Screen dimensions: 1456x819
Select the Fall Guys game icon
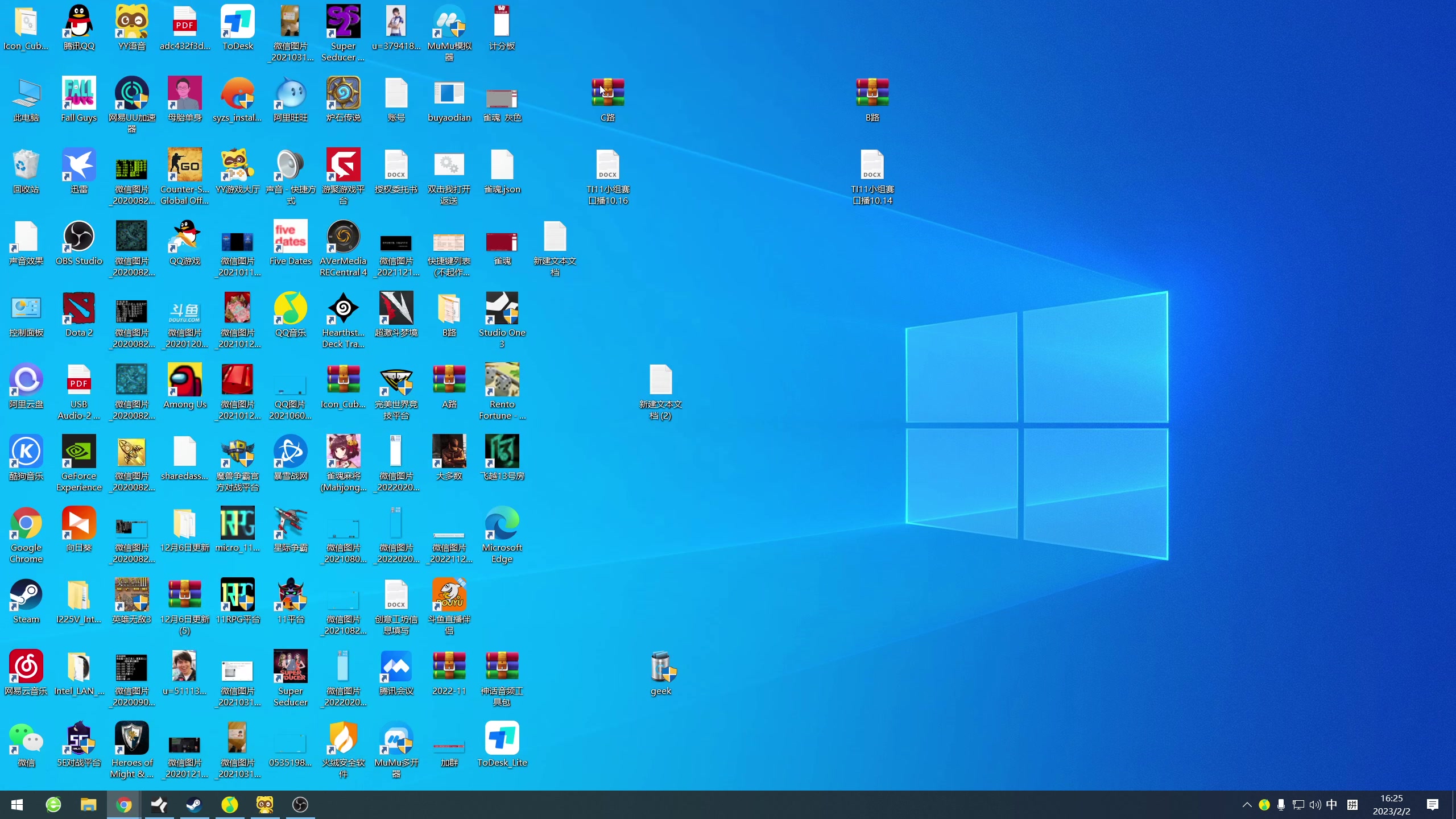79,100
